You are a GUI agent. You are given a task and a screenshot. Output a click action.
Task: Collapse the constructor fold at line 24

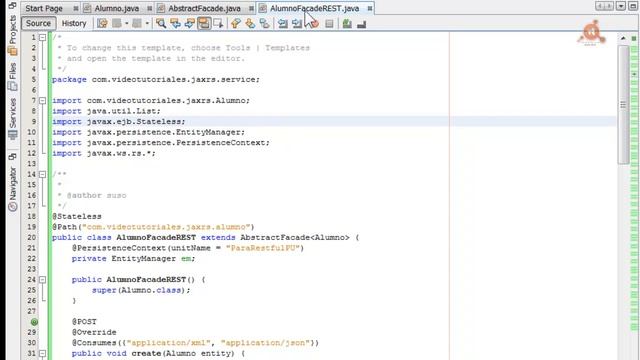tap(42, 280)
